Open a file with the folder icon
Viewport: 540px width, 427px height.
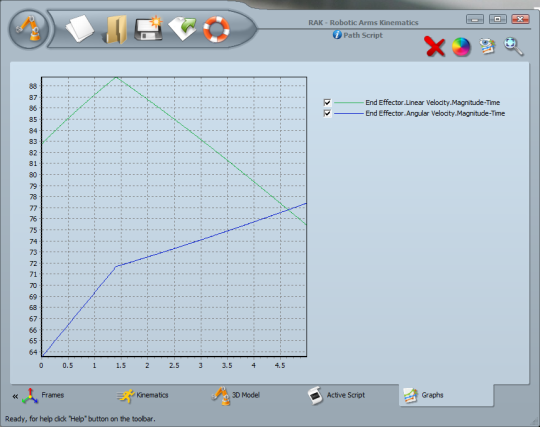point(115,30)
